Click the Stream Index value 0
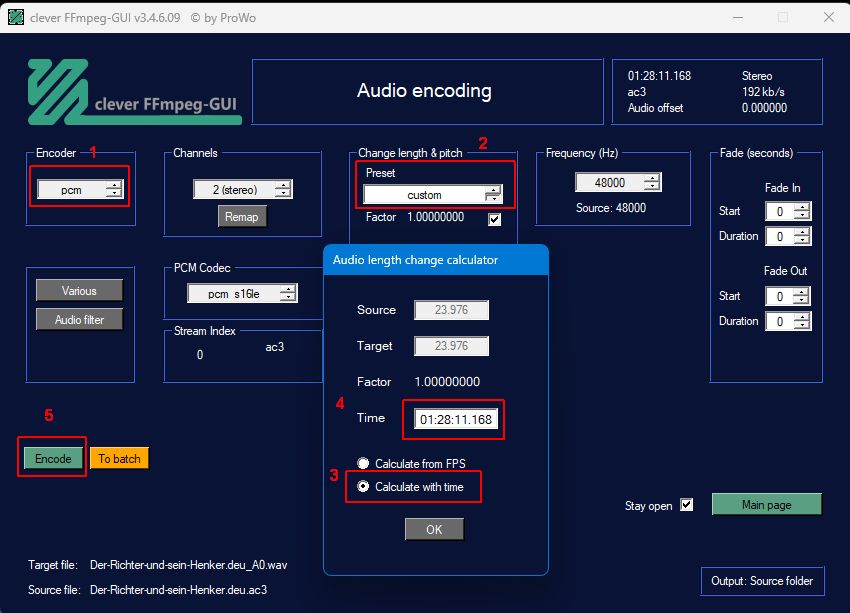Screen dimensions: 850x613 coord(200,355)
